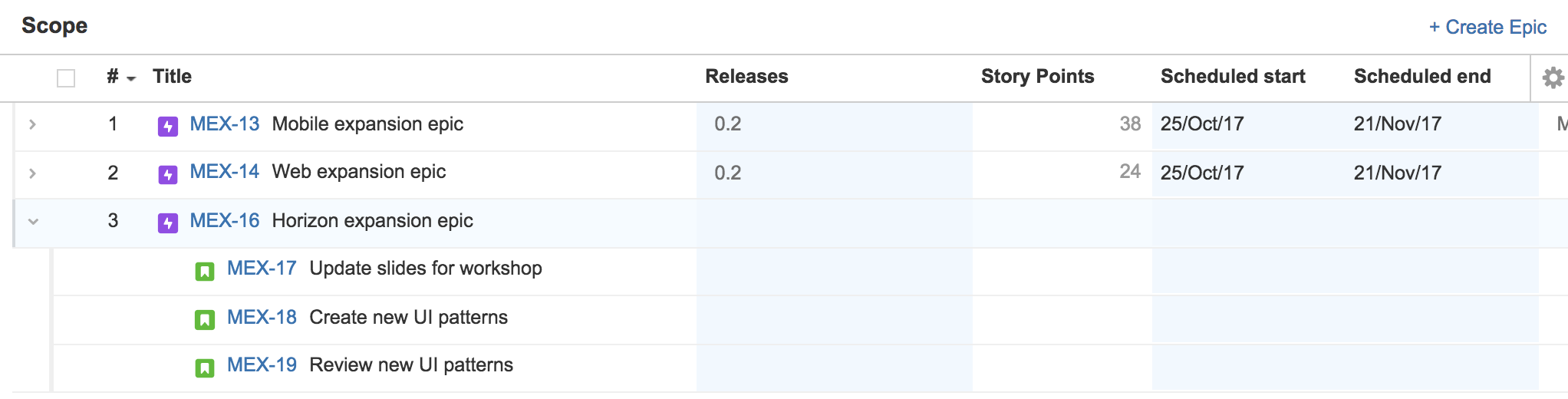This screenshot has height=399, width=1568.
Task: Collapse the Horizon expansion epic row
Action: click(33, 222)
